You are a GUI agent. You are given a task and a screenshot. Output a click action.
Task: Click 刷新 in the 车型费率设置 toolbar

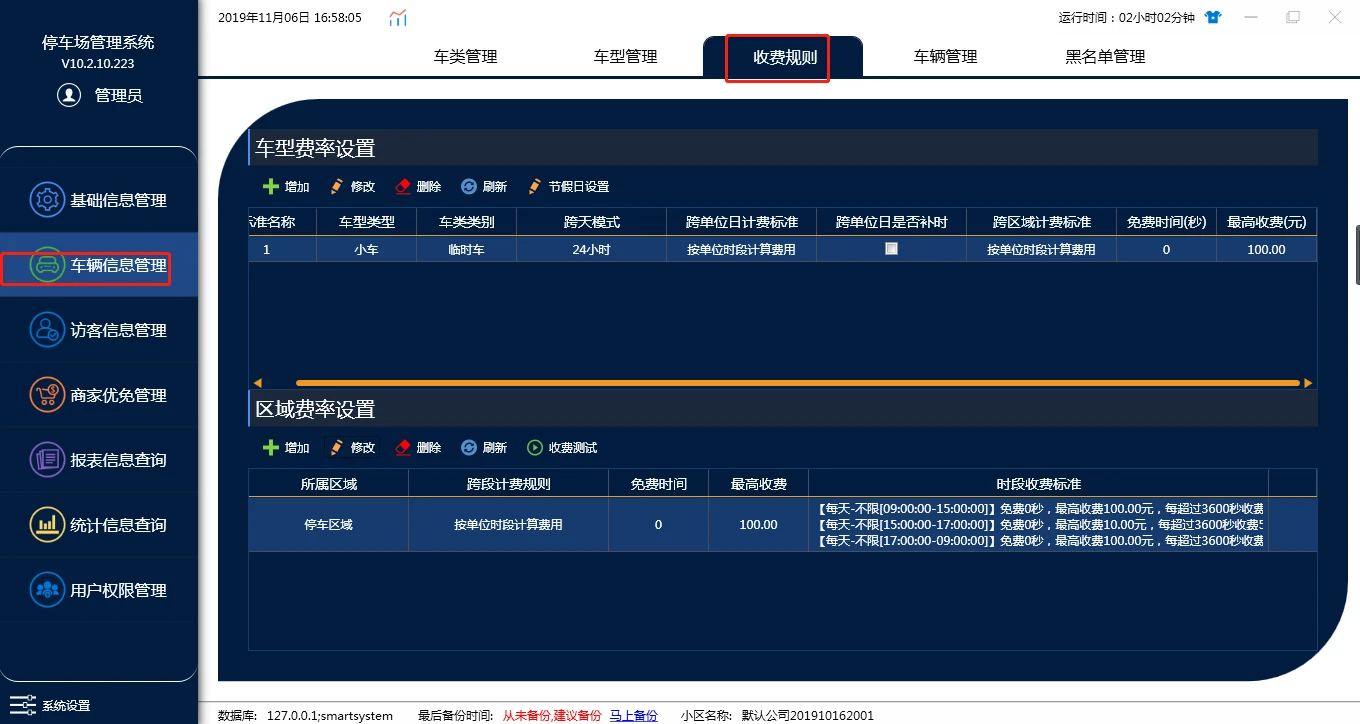pyautogui.click(x=484, y=187)
